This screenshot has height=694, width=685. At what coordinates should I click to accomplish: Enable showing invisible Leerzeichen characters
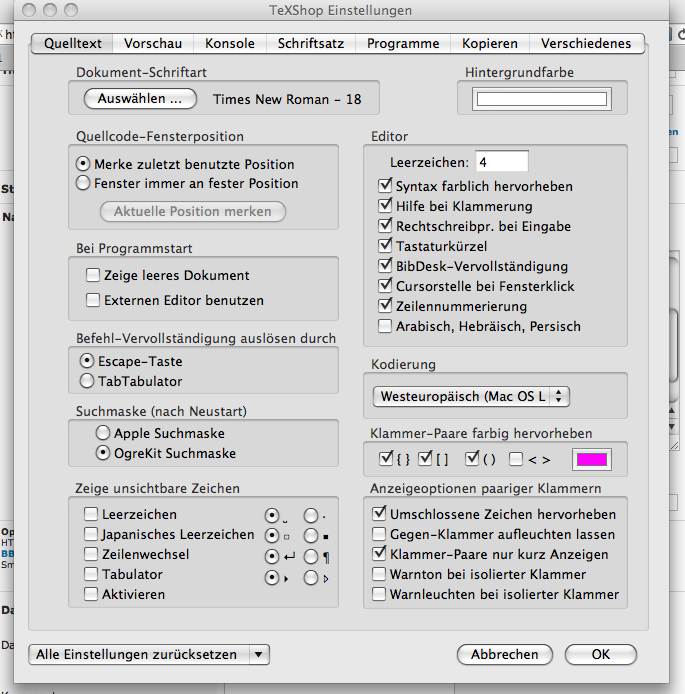coord(91,514)
